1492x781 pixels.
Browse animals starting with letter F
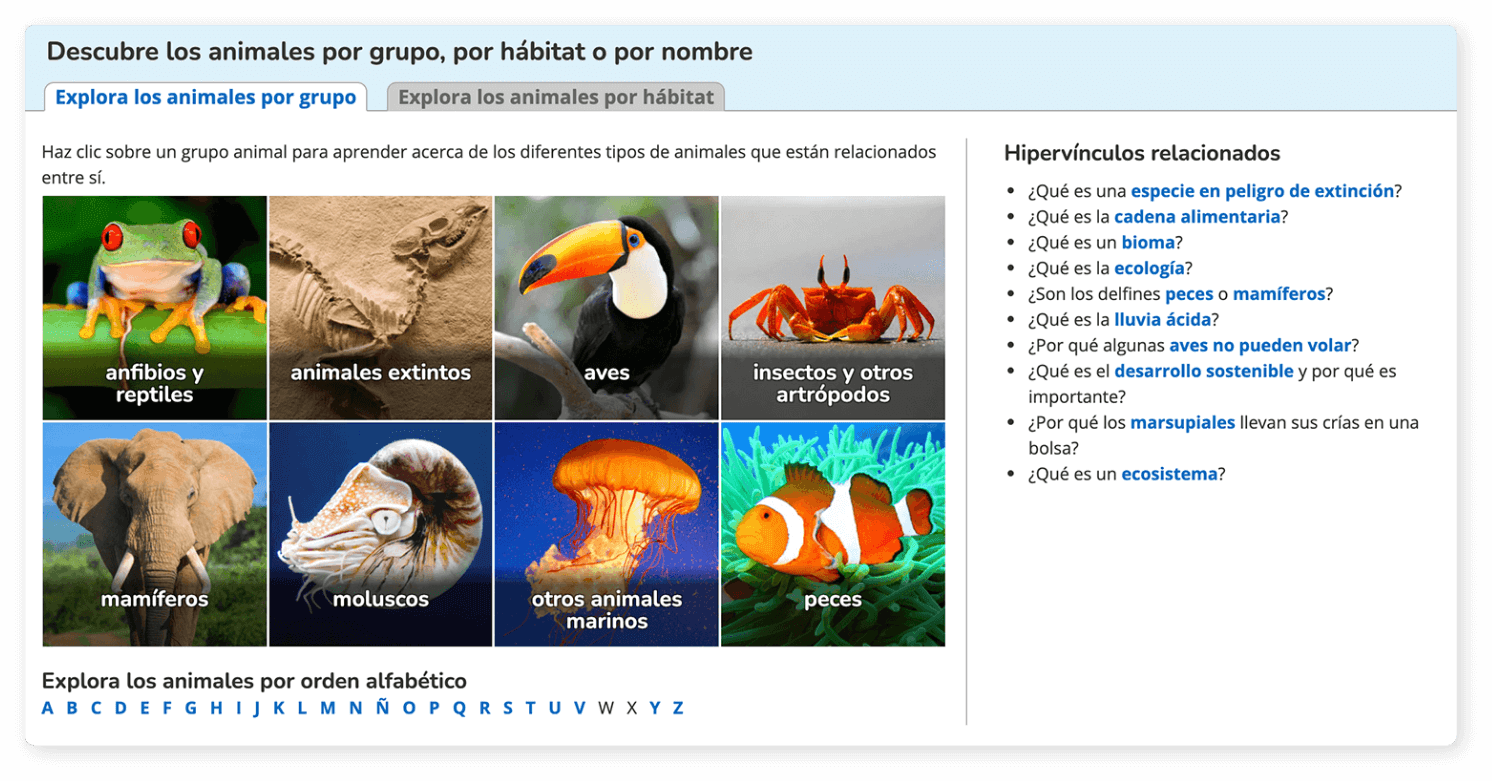point(167,708)
